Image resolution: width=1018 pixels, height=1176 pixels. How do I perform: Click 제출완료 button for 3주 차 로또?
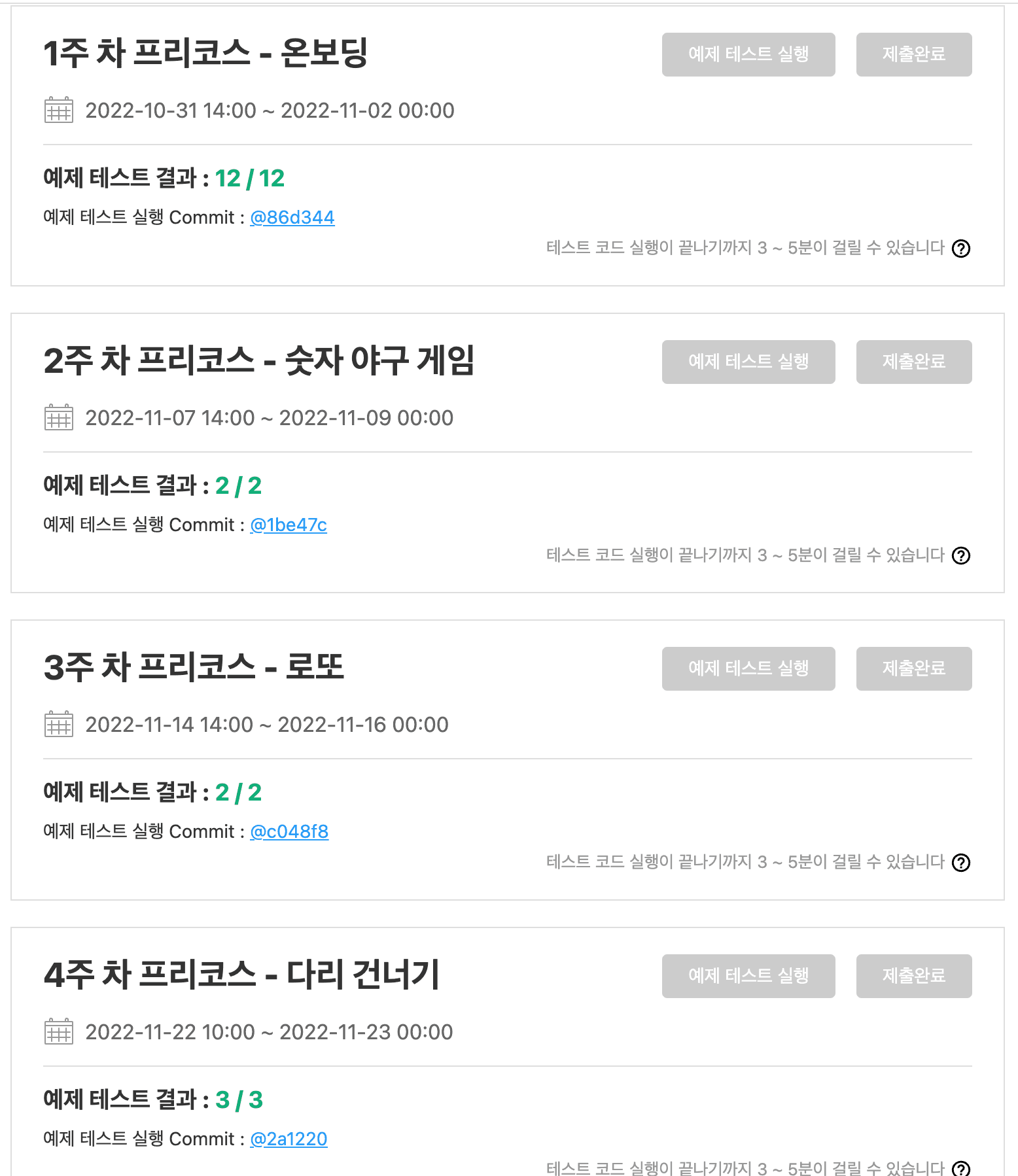tap(913, 668)
